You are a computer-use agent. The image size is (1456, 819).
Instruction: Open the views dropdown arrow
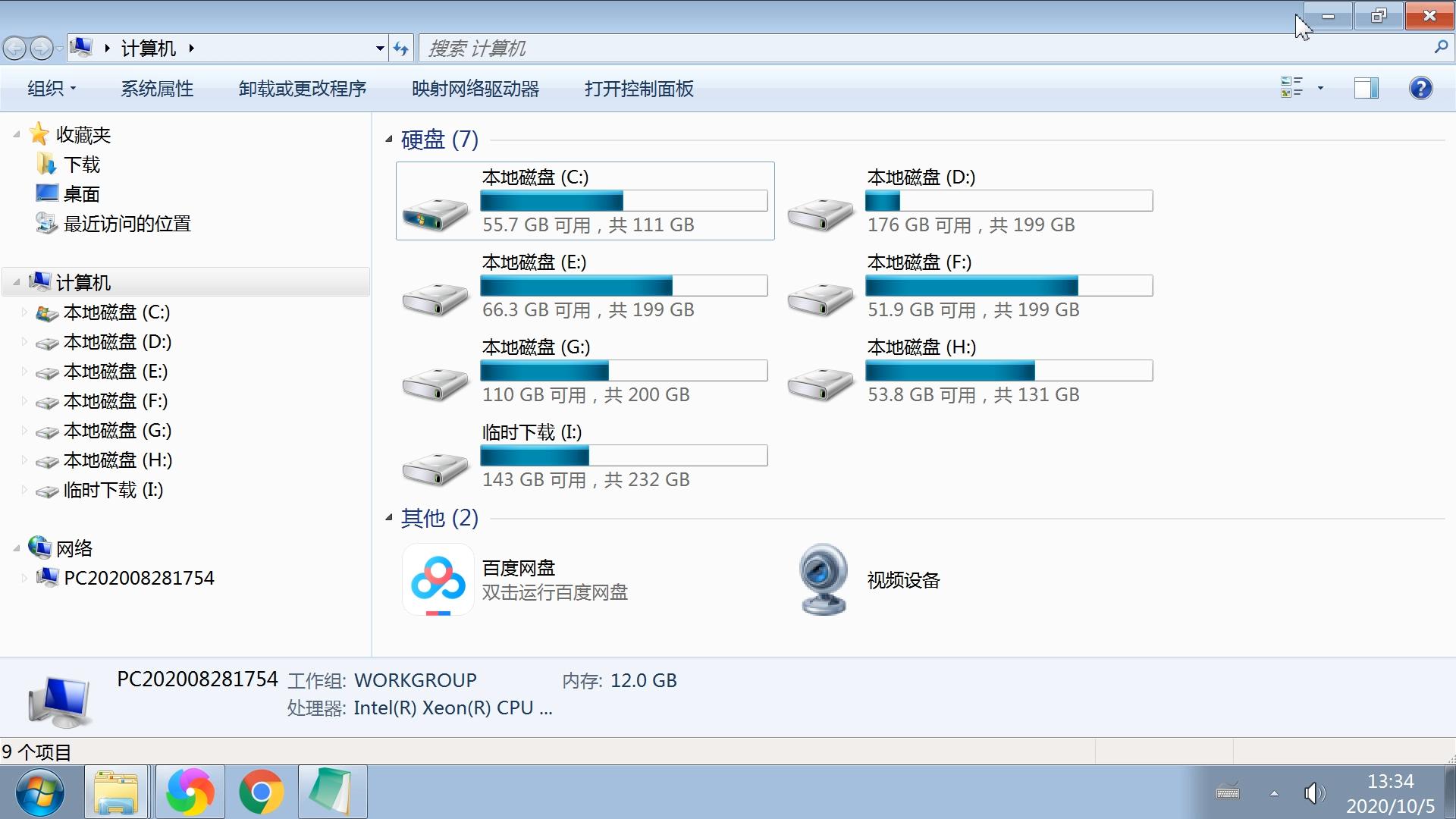1320,88
